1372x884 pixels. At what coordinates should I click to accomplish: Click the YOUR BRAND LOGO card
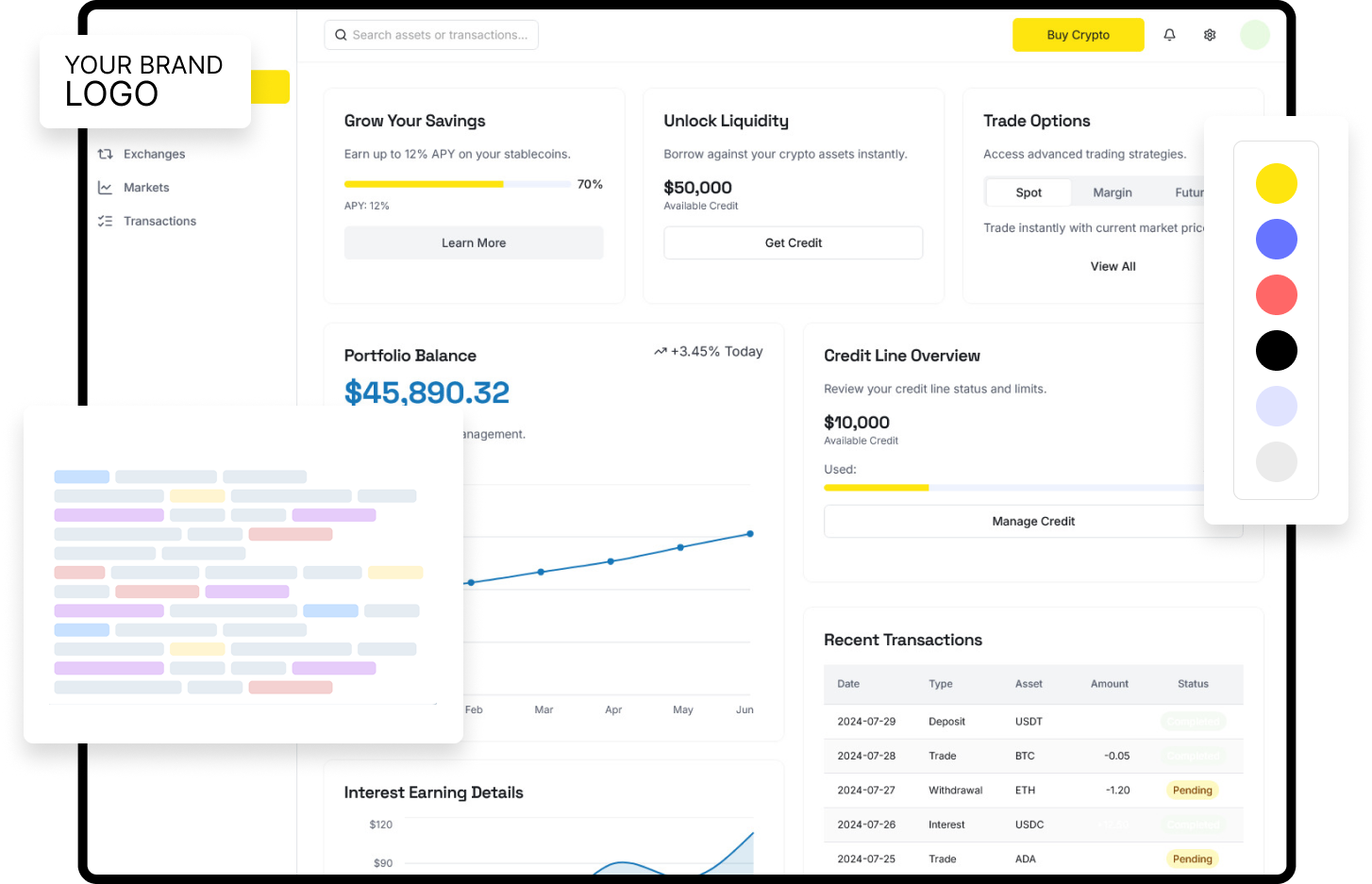(145, 81)
